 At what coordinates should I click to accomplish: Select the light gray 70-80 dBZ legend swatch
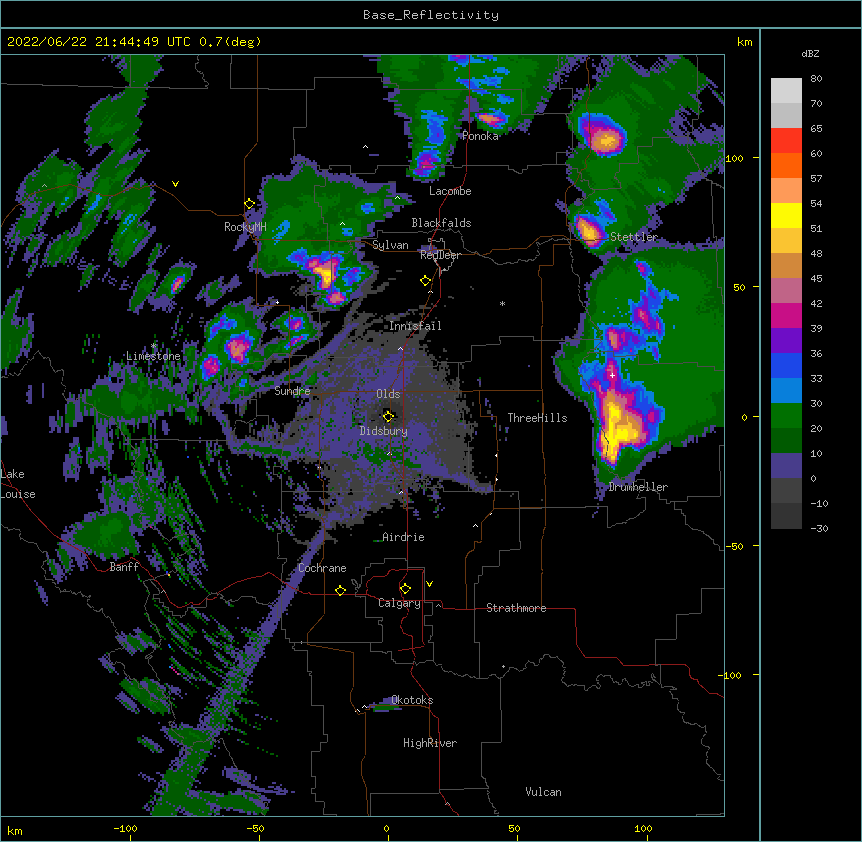click(786, 91)
